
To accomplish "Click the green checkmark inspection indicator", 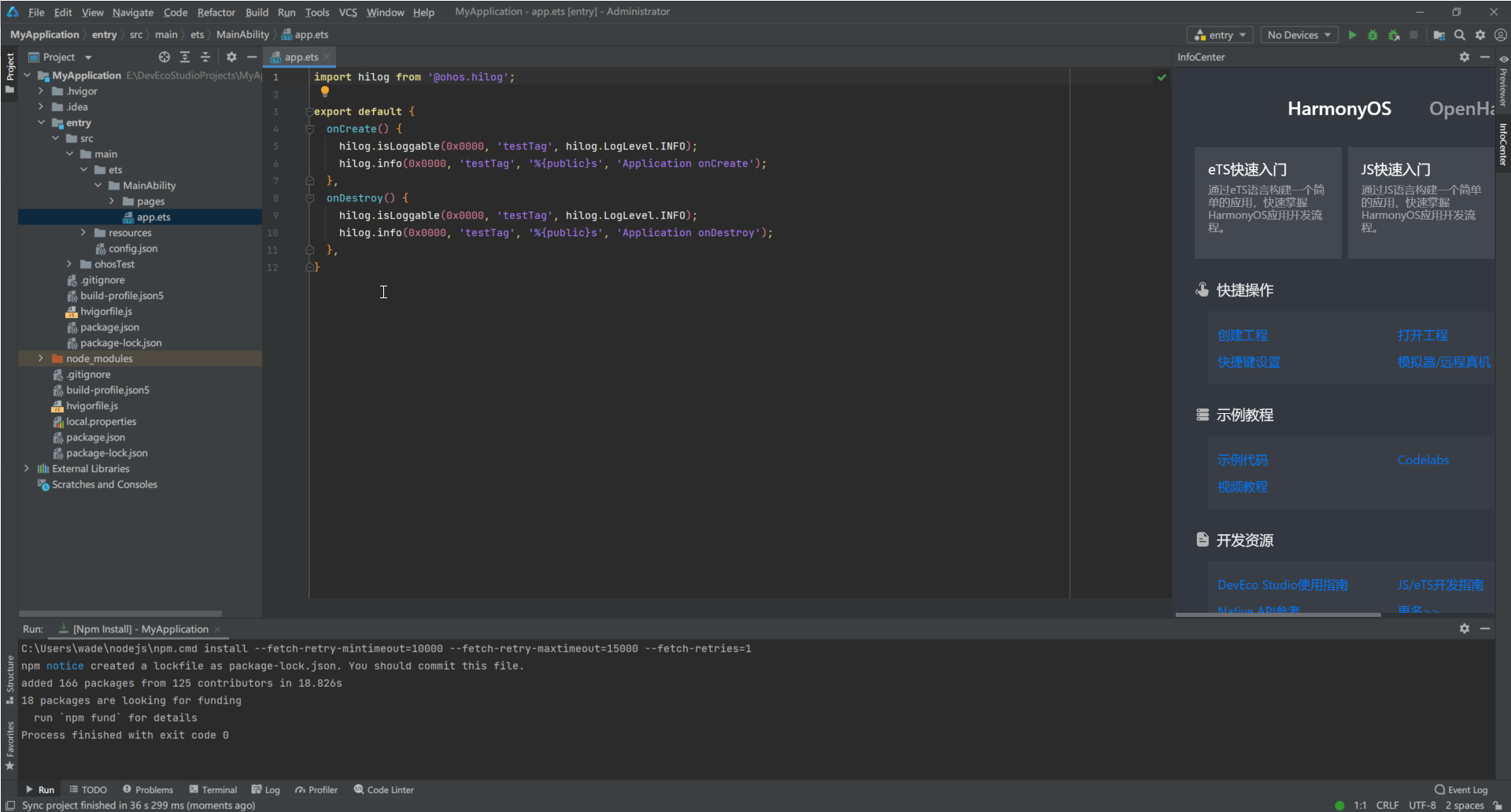I will [1162, 77].
